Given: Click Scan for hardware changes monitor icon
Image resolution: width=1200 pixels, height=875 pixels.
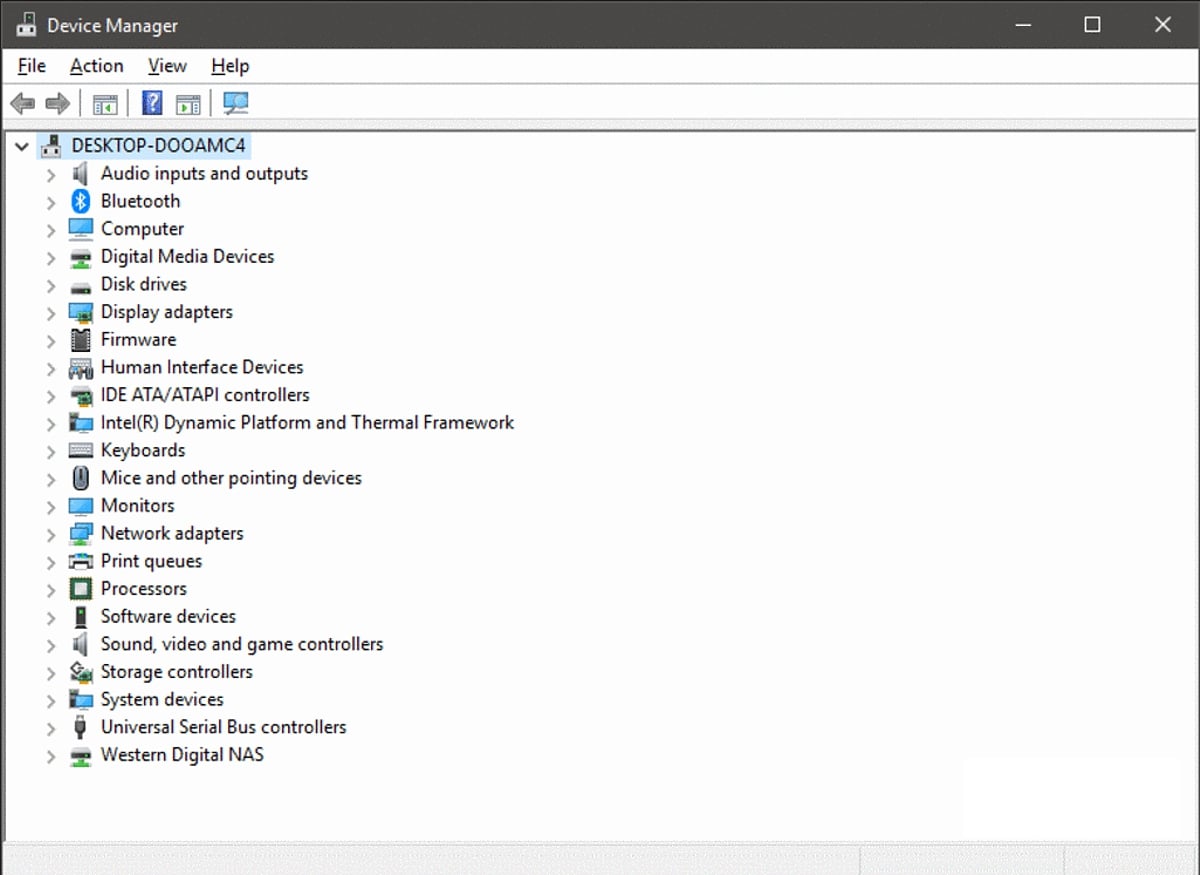Looking at the screenshot, I should click(236, 103).
